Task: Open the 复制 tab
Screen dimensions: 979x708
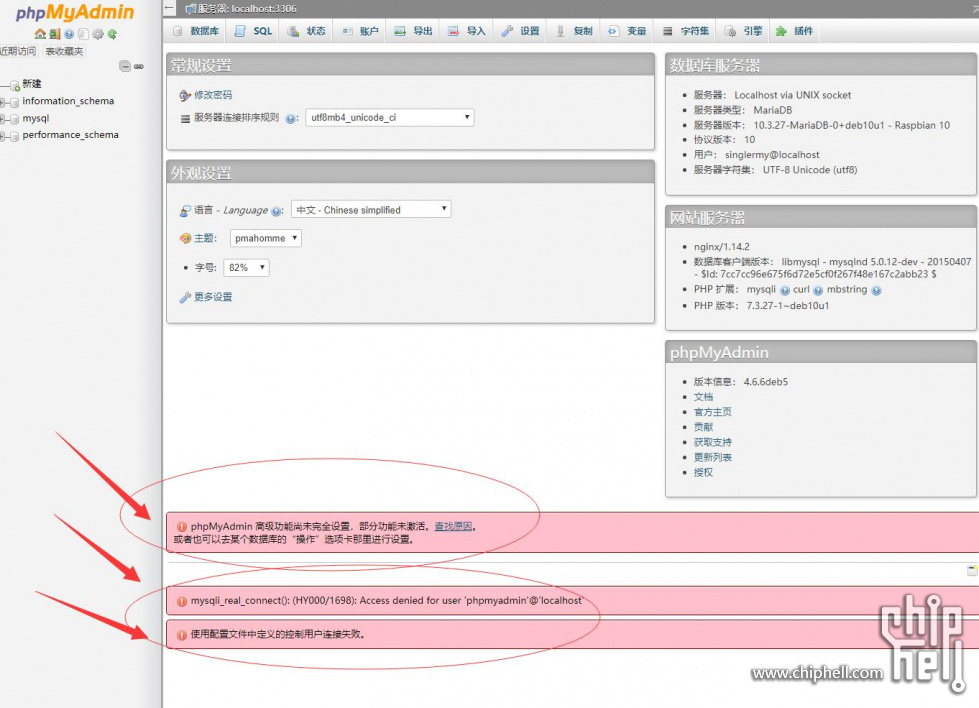Action: (x=574, y=31)
